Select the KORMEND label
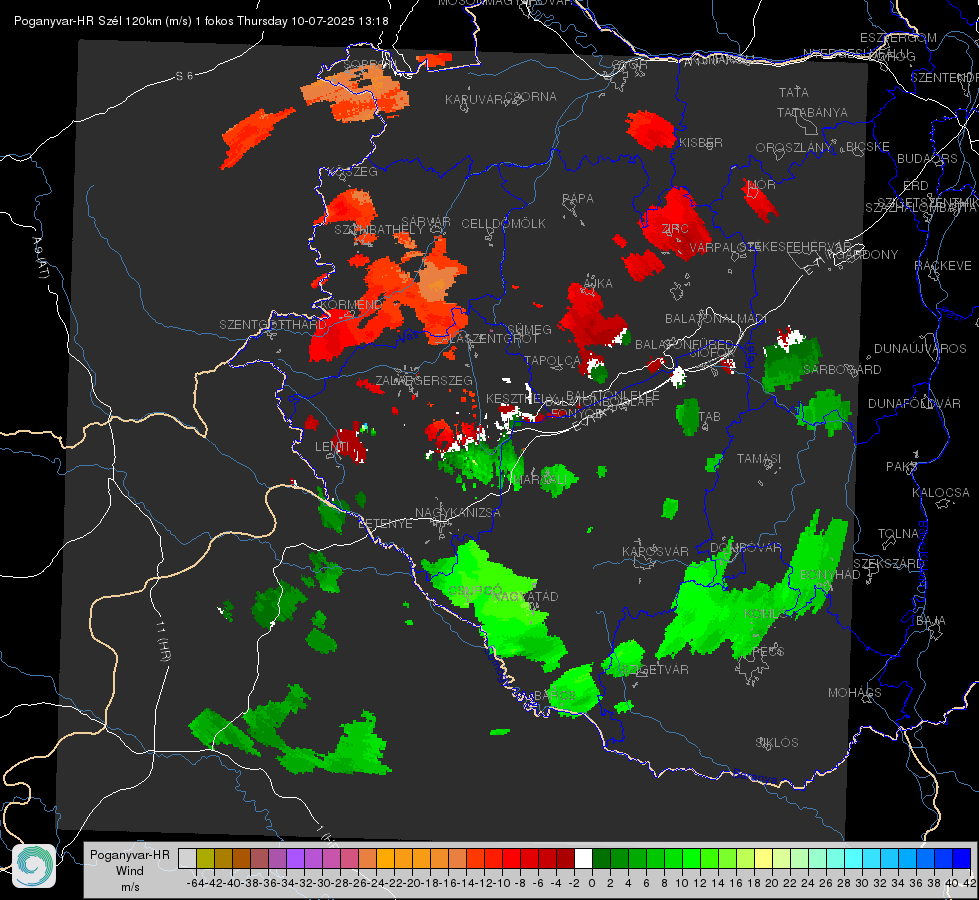The width and height of the screenshot is (979, 900). coord(351,305)
